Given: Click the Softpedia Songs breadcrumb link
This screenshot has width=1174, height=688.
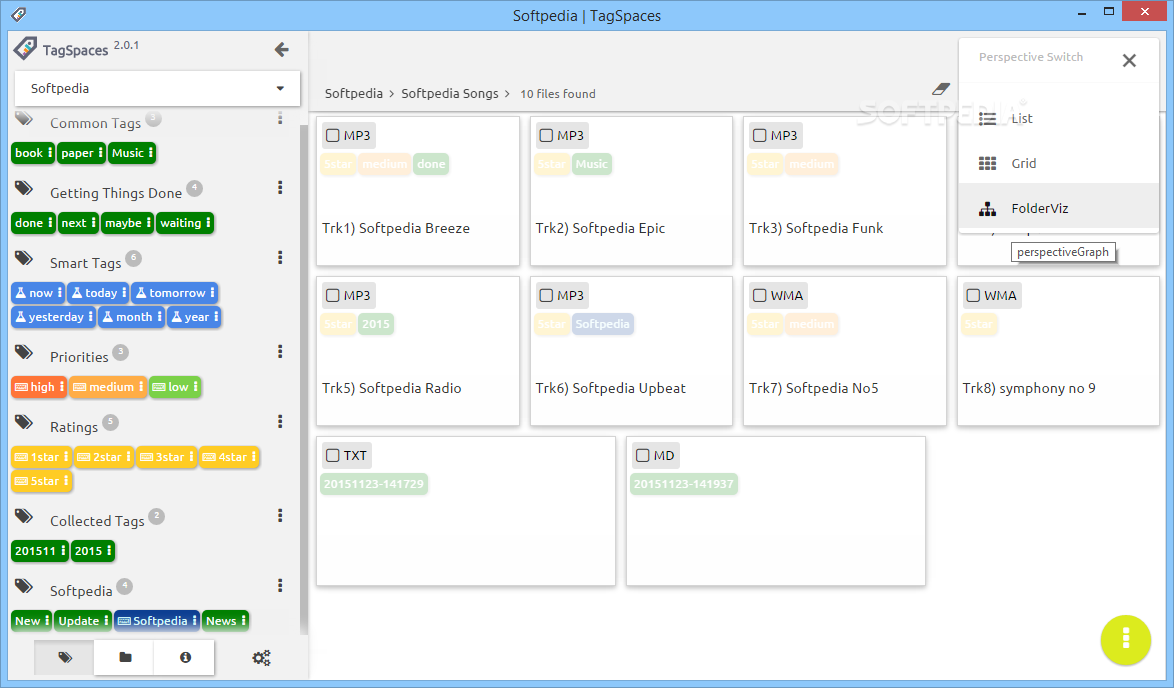Looking at the screenshot, I should point(449,94).
